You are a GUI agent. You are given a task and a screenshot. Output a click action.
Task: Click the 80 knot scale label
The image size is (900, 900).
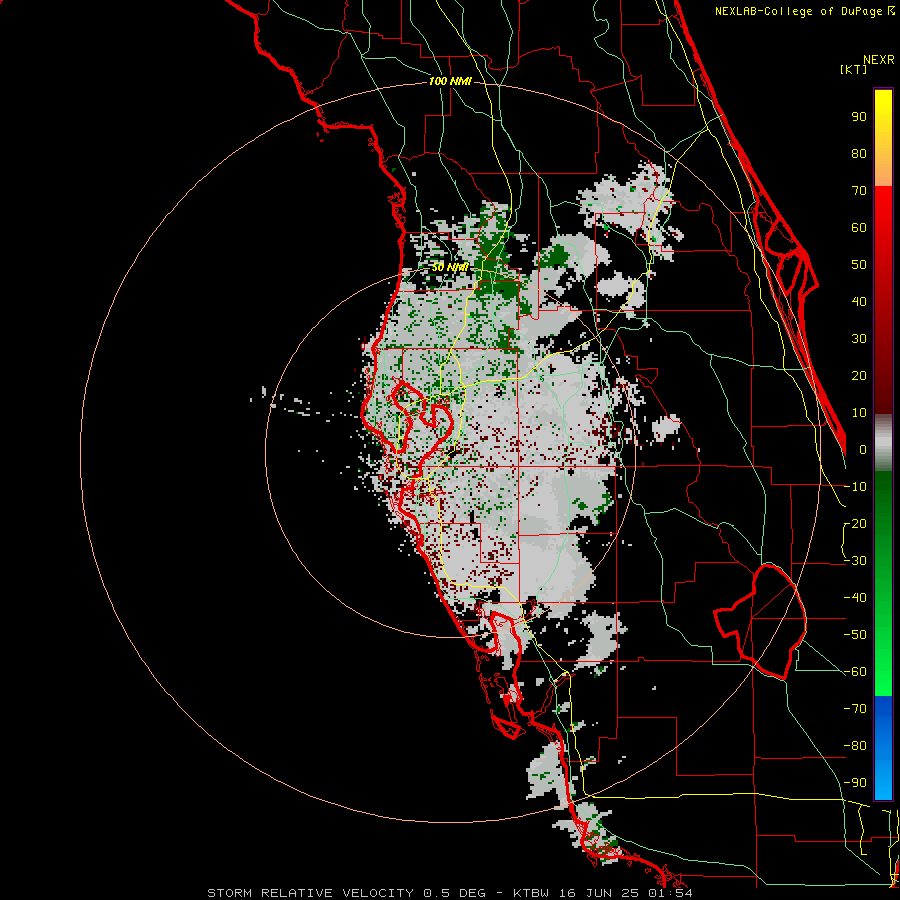click(x=859, y=154)
